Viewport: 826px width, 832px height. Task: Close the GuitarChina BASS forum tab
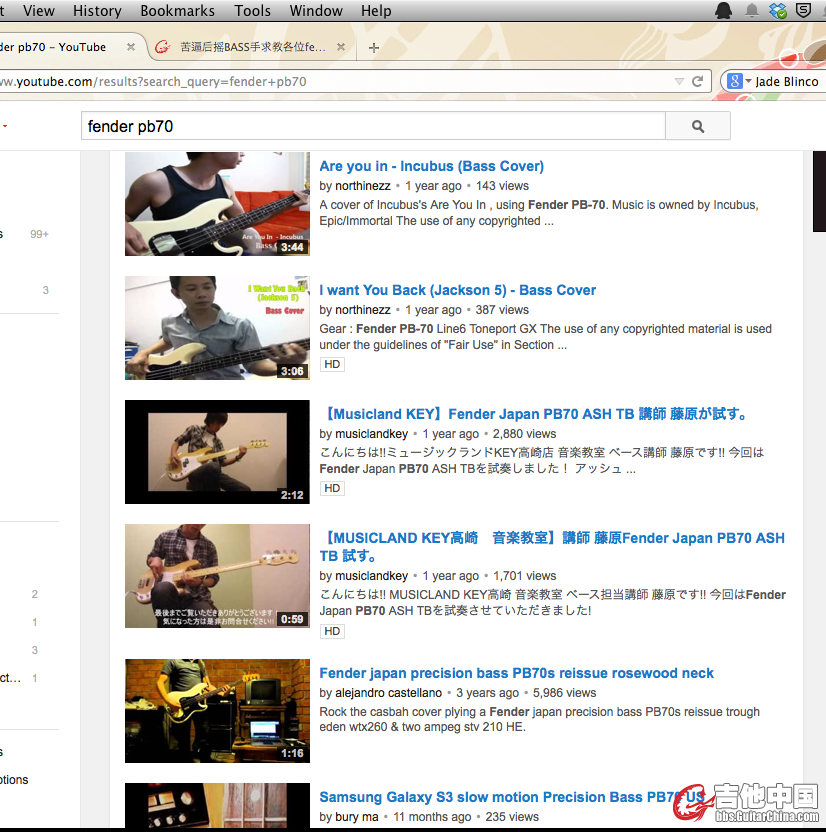click(x=341, y=47)
